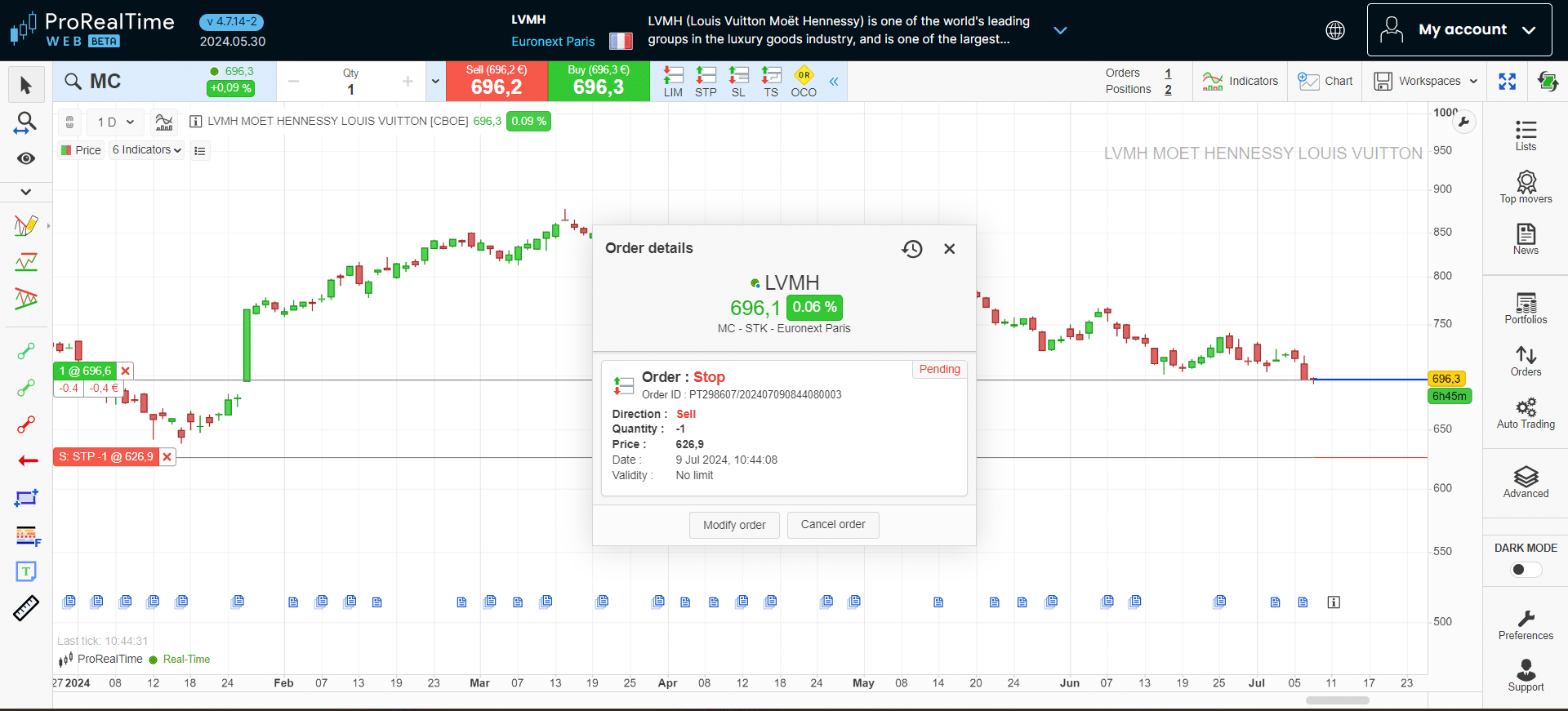The width and height of the screenshot is (1568, 711).
Task: Toggle the DARK MODE switch
Action: [x=1526, y=570]
